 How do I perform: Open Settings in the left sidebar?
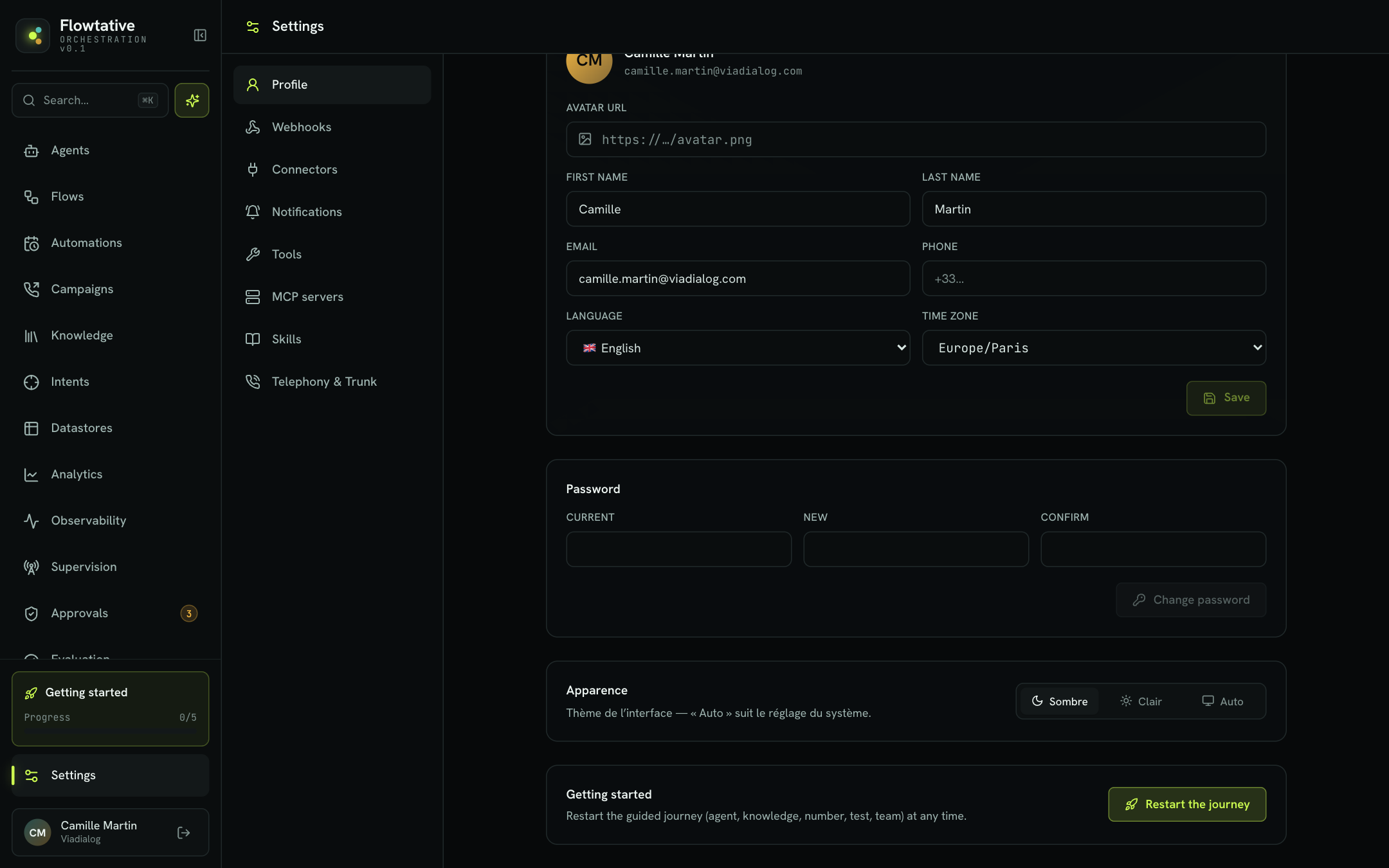pos(110,775)
